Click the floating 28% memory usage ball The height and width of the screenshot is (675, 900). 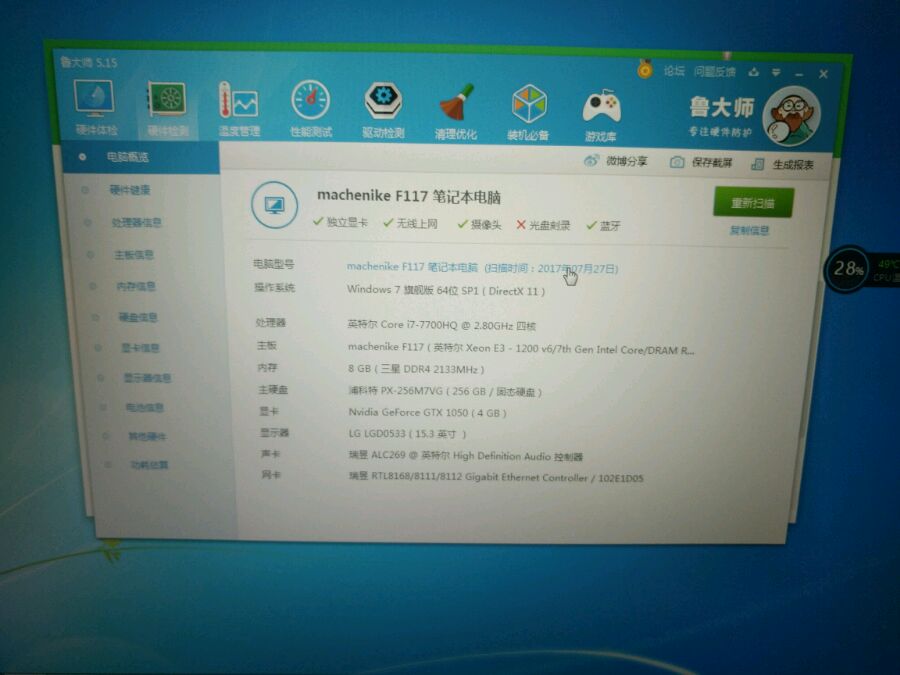pos(847,268)
